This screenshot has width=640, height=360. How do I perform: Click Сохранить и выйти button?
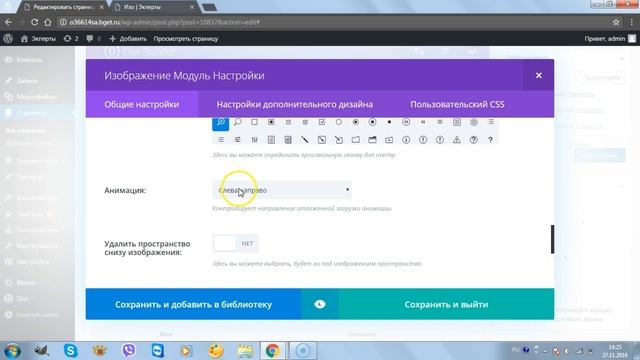coord(446,304)
